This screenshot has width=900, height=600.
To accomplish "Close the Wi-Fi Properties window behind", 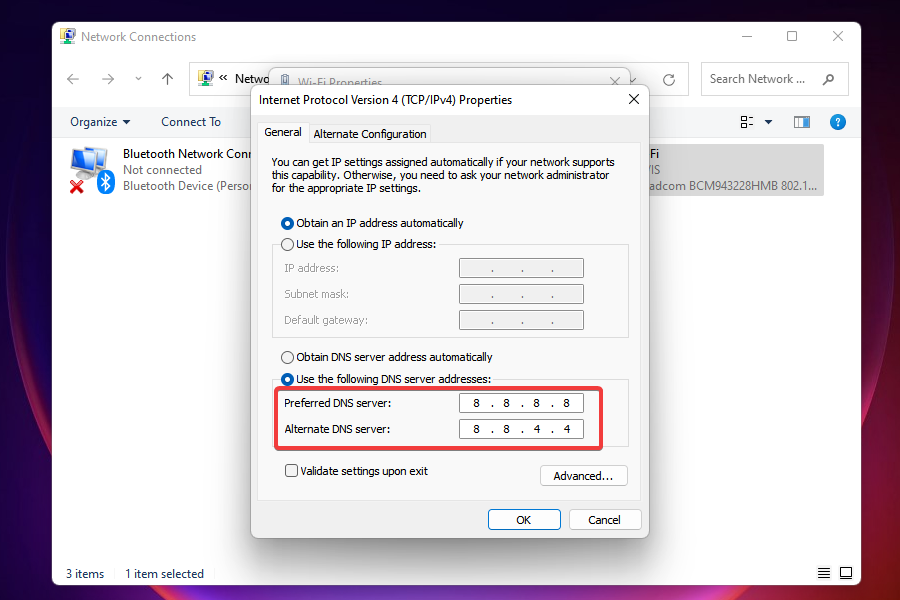I will pyautogui.click(x=615, y=81).
